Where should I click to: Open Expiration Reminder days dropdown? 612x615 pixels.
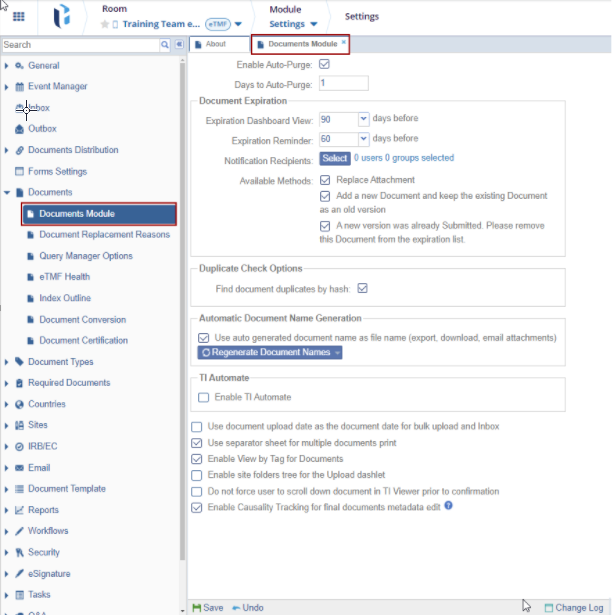click(362, 140)
